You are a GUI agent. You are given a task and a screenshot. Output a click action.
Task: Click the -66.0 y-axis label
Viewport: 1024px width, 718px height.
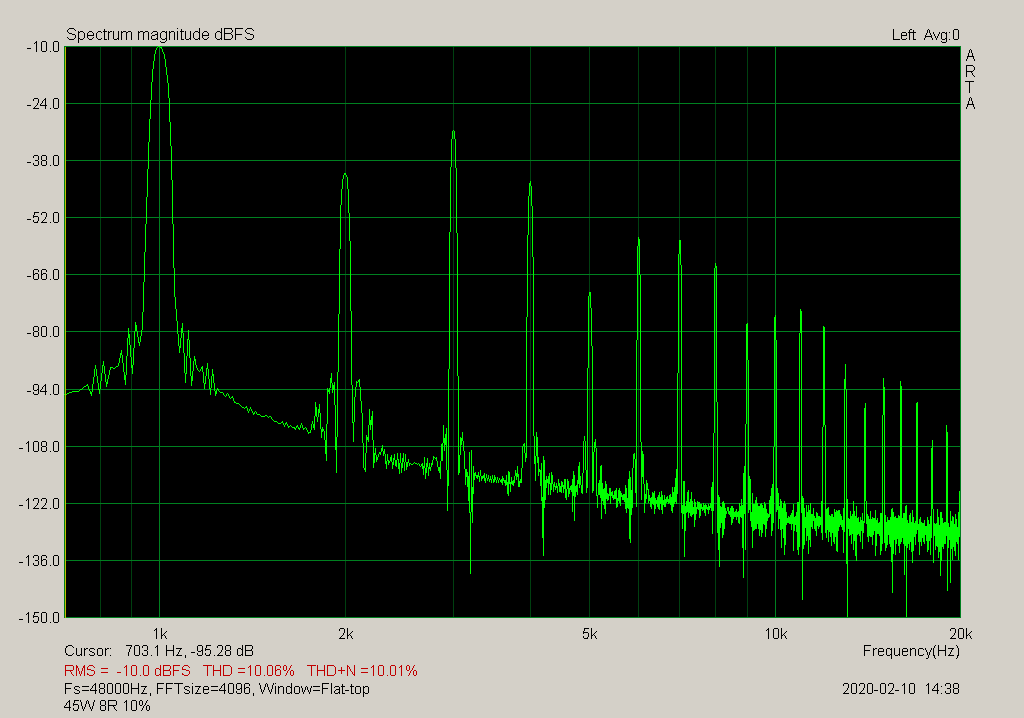click(x=43, y=275)
